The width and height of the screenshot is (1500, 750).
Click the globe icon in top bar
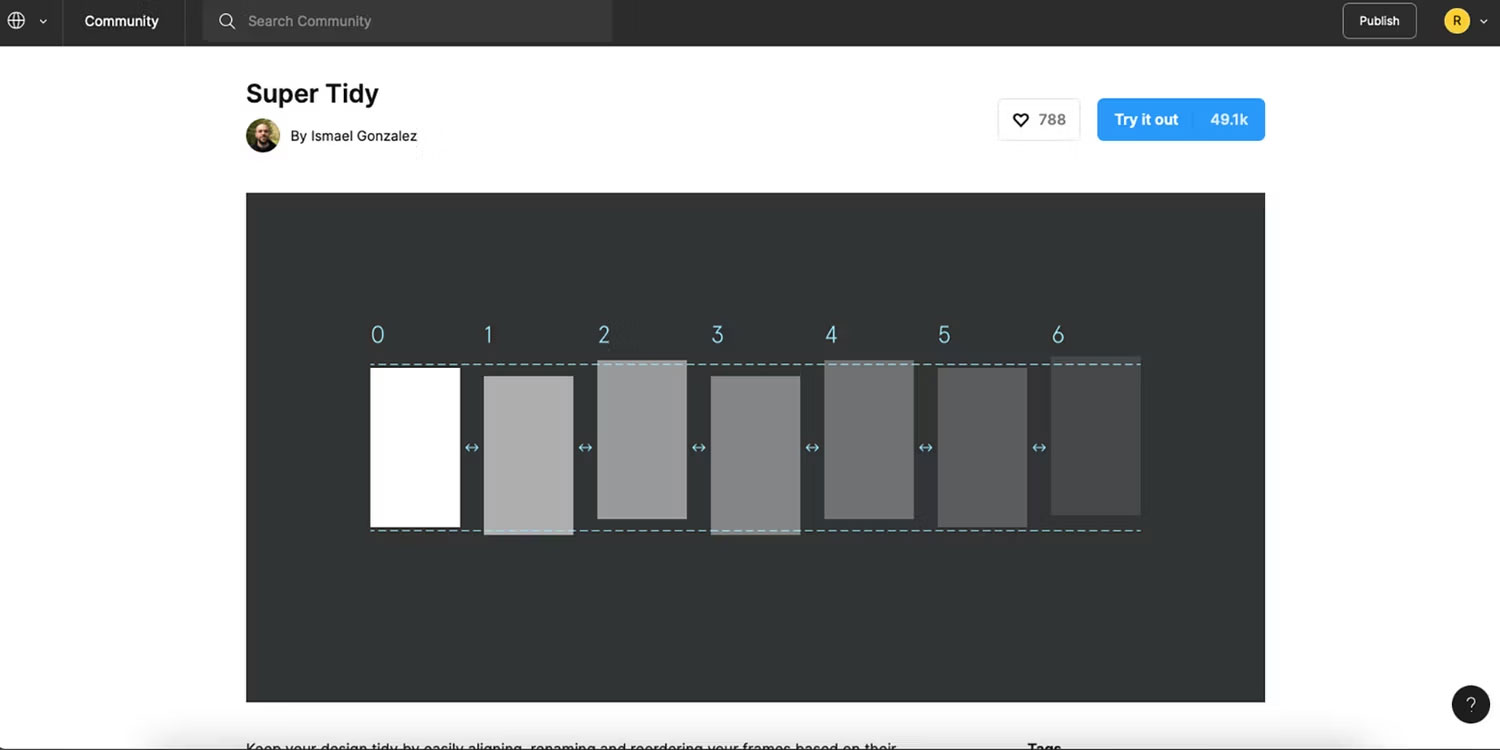16,20
